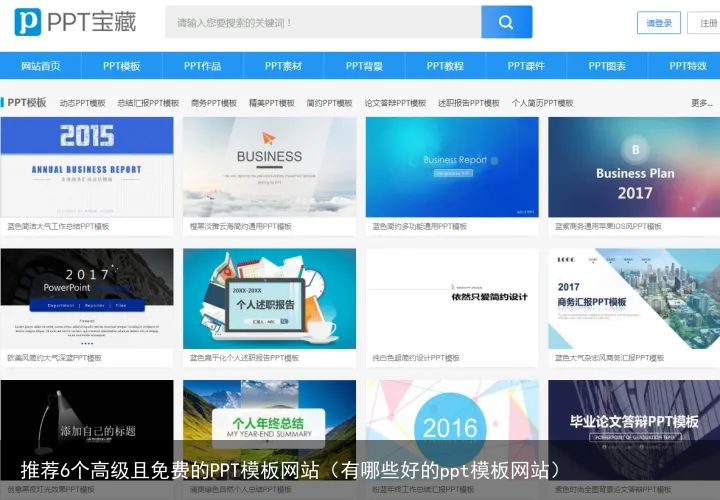Open the 2017 PowerPoint dark-blue thumbnail
Viewport: 720px width, 500px height.
(87, 298)
